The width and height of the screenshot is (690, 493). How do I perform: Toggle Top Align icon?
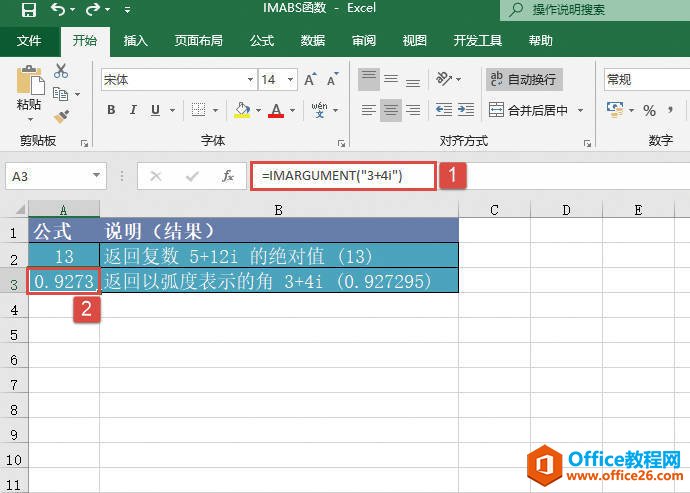(x=369, y=80)
